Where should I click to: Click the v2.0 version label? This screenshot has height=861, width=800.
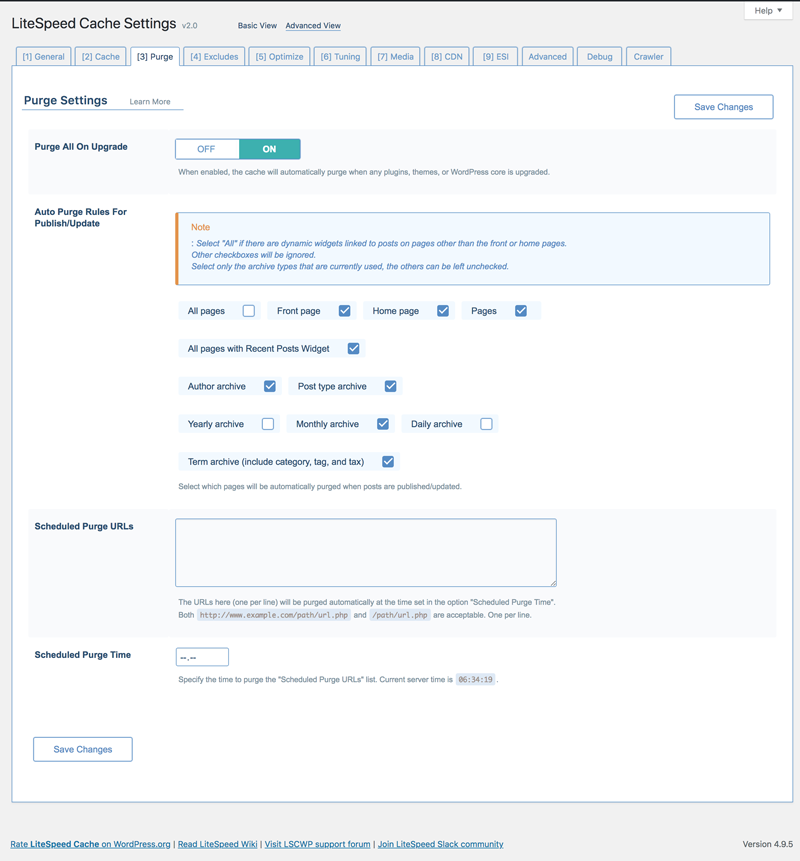coord(189,26)
